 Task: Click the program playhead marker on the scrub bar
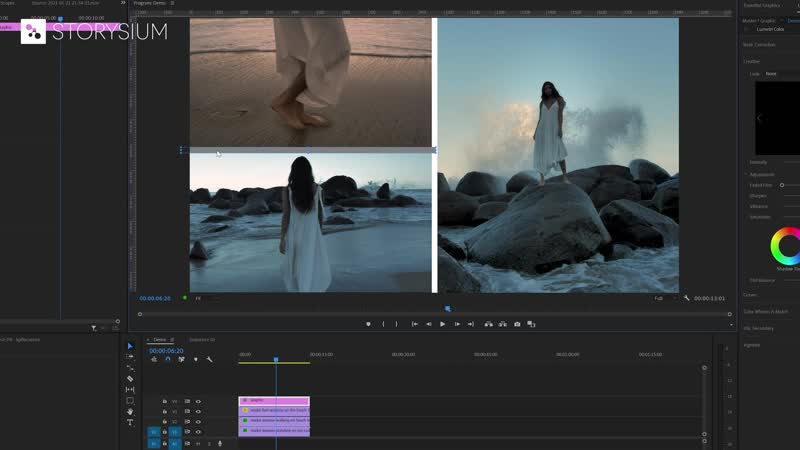click(447, 309)
